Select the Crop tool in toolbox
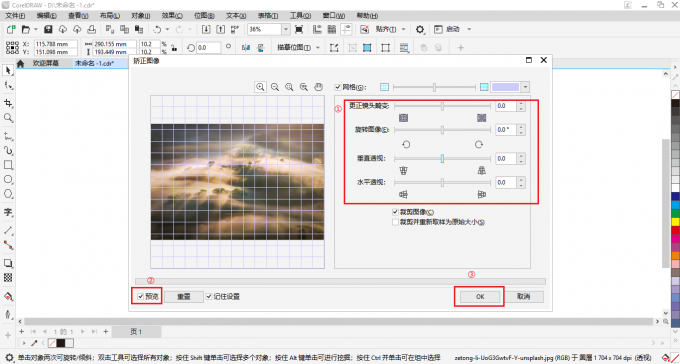Screen dimensions: 680x364 click(x=8, y=103)
